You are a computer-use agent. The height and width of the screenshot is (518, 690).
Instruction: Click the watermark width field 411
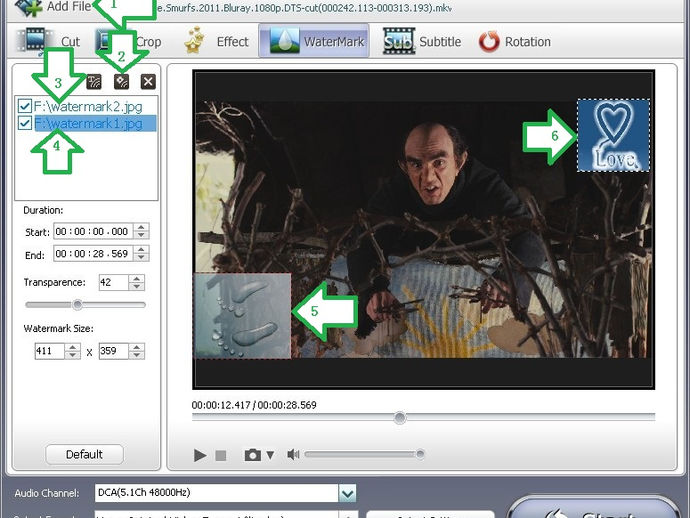point(50,351)
